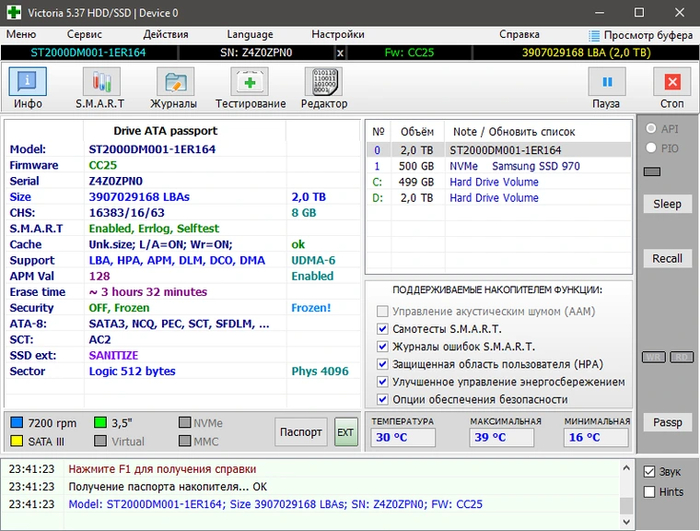The width and height of the screenshot is (700, 531).
Task: Toggle Улучшенное управление энергосбережением checkbox
Action: [x=382, y=381]
